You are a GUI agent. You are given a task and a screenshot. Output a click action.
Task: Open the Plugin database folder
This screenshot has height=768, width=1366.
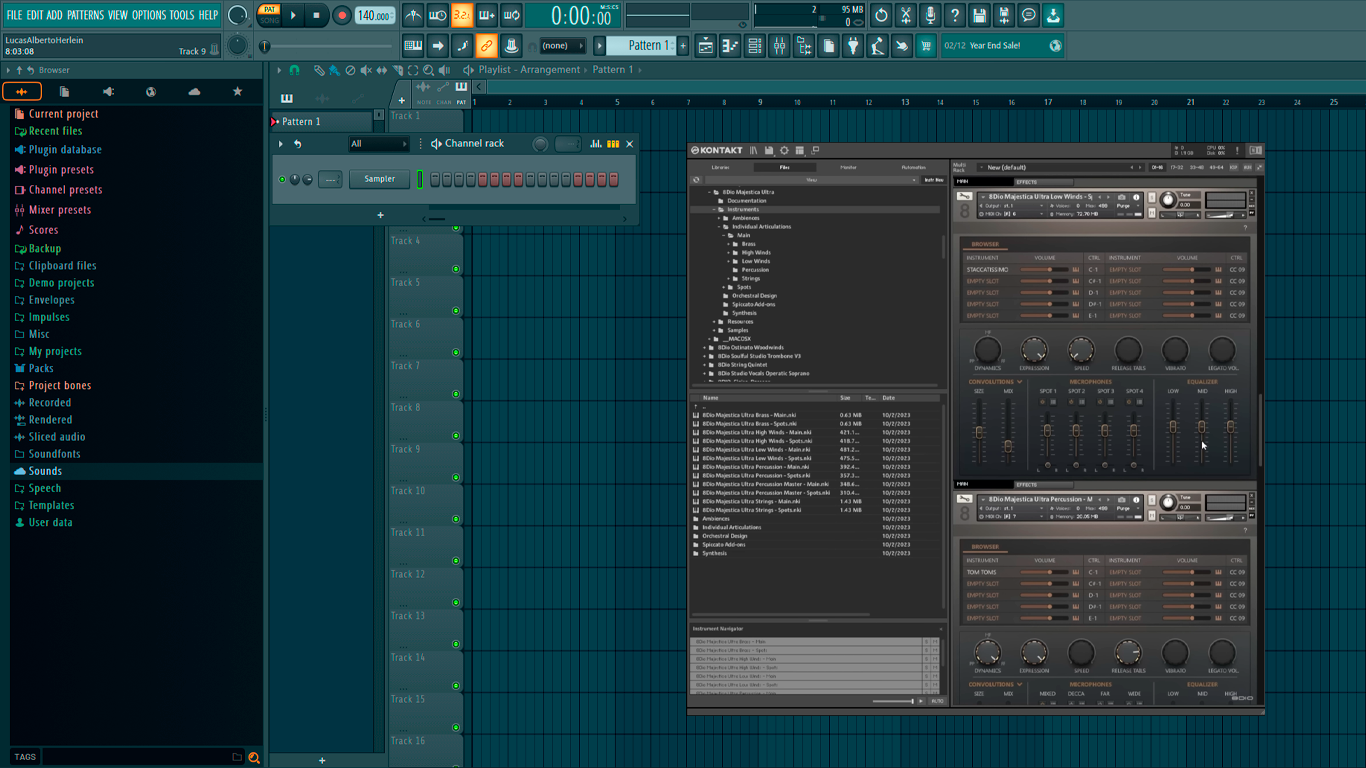click(65, 150)
